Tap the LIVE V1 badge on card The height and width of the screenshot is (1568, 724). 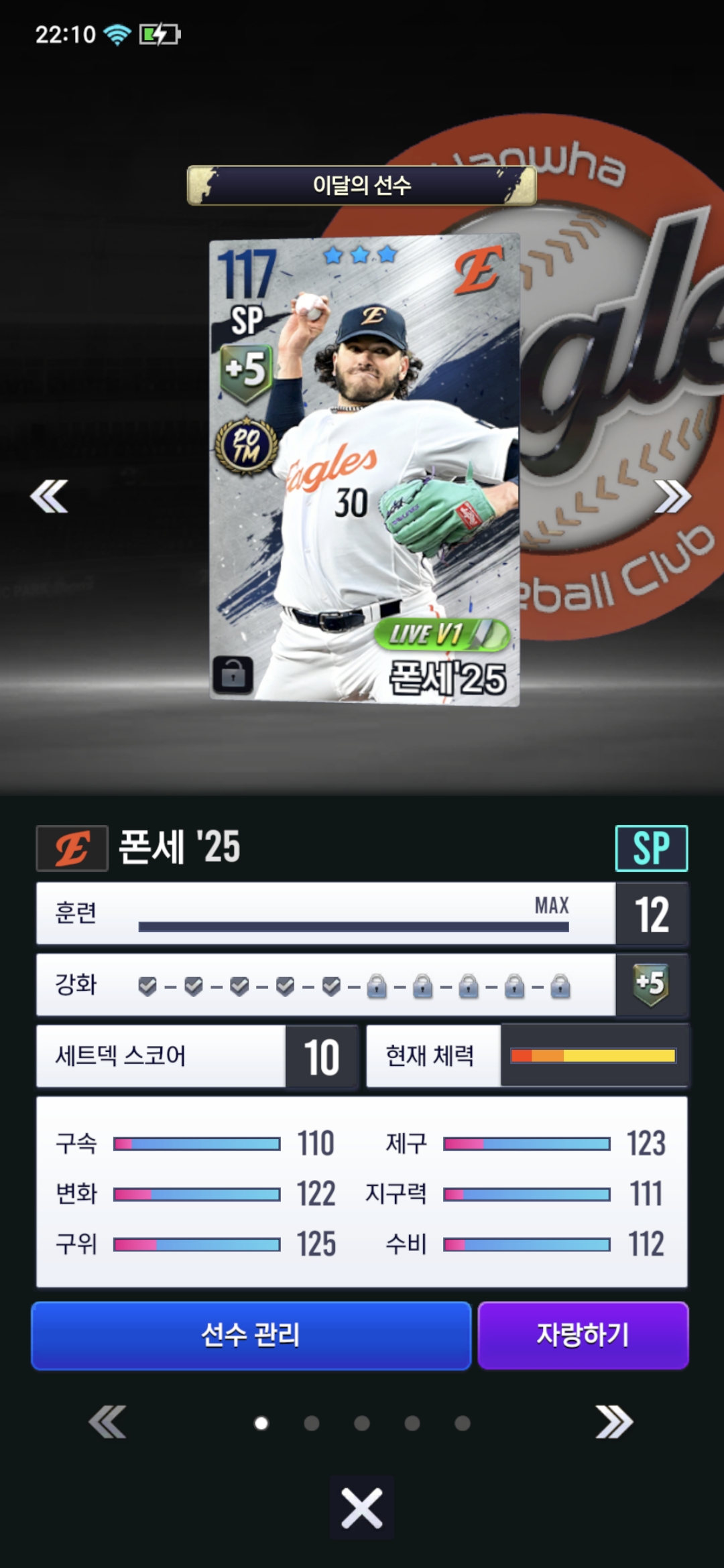[441, 634]
